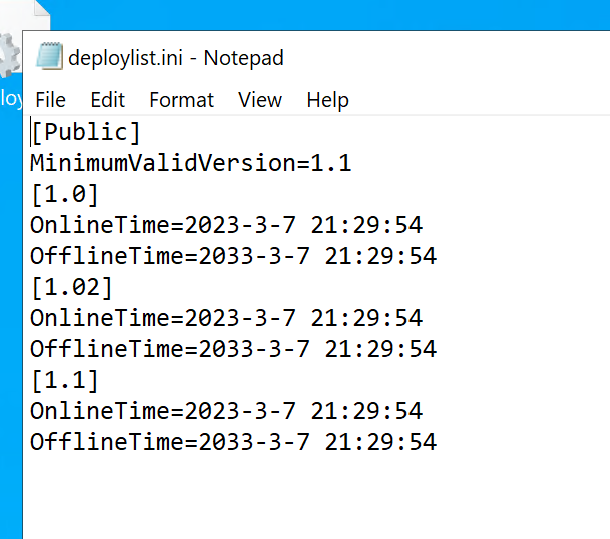Click the OfflineTime line under [1.1]

tap(233, 442)
